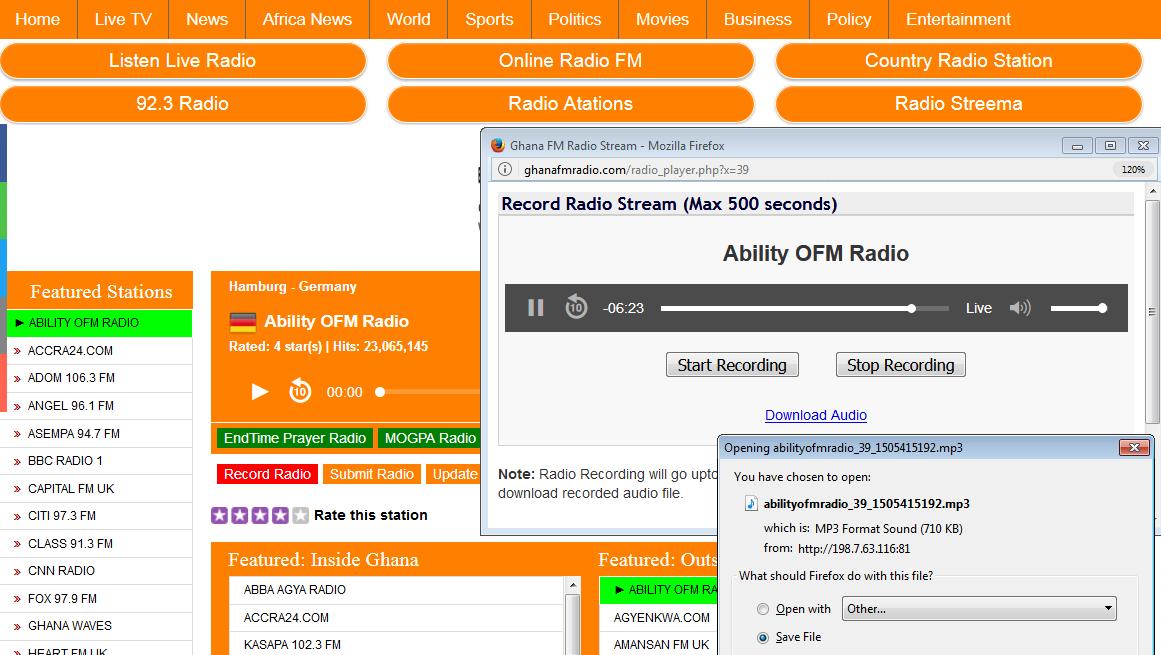Click the first purple rating star

[x=219, y=515]
